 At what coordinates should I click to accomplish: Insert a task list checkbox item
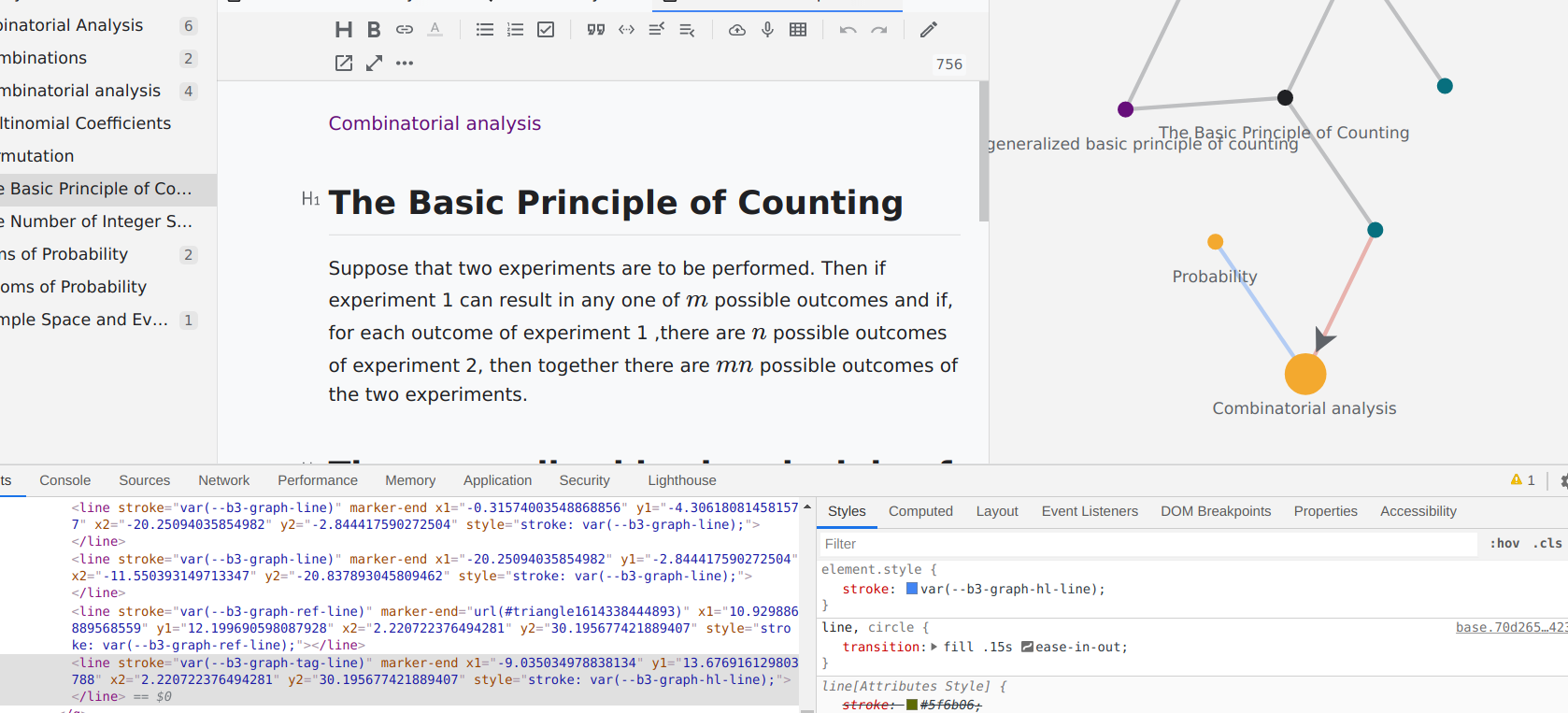point(546,30)
